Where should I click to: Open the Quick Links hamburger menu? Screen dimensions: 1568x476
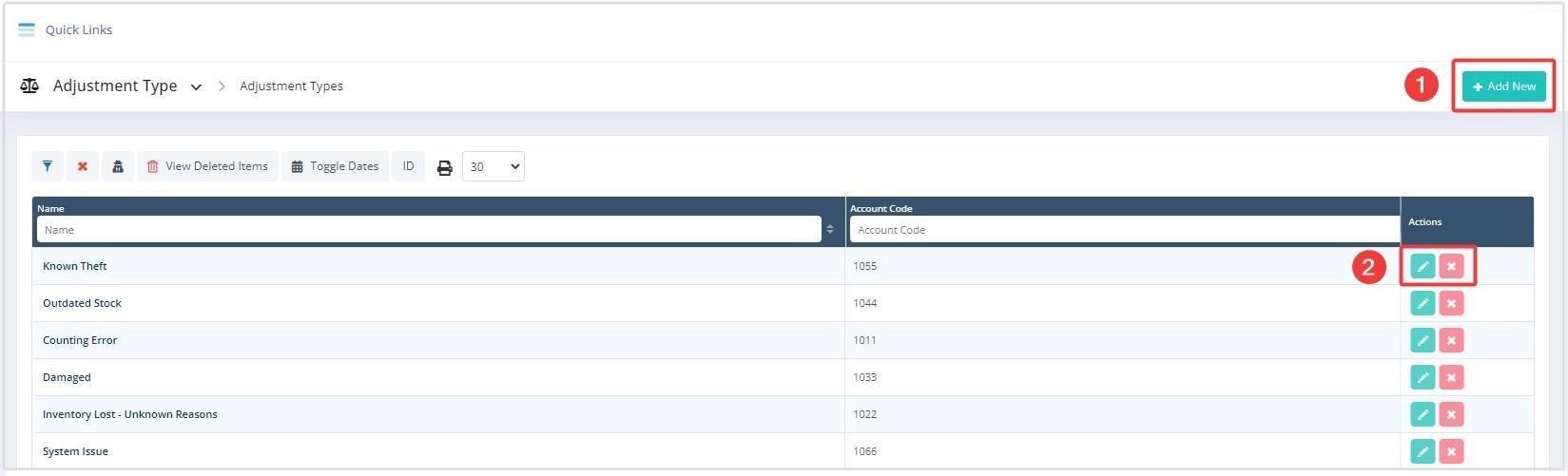[27, 29]
